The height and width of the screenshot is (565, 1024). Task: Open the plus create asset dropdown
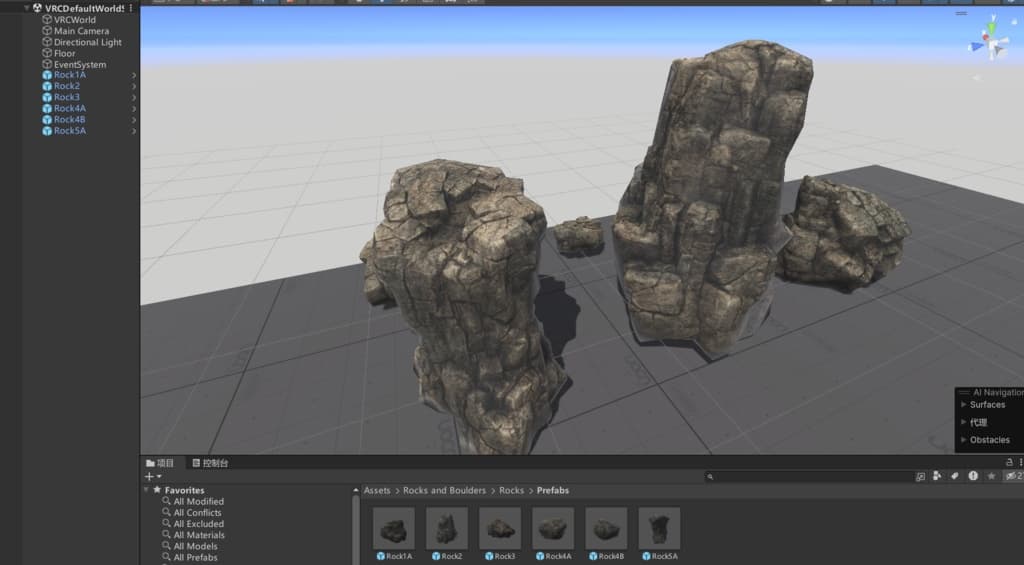(x=152, y=477)
